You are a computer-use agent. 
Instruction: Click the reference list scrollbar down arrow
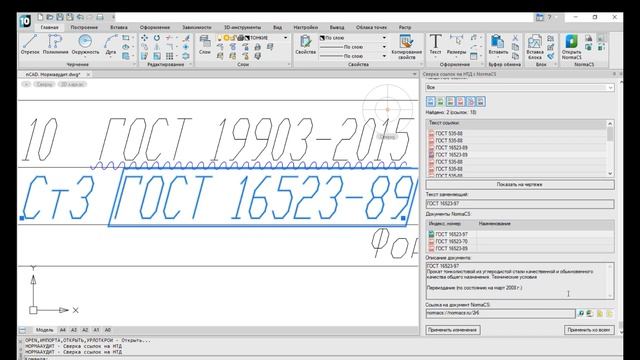tap(610, 173)
